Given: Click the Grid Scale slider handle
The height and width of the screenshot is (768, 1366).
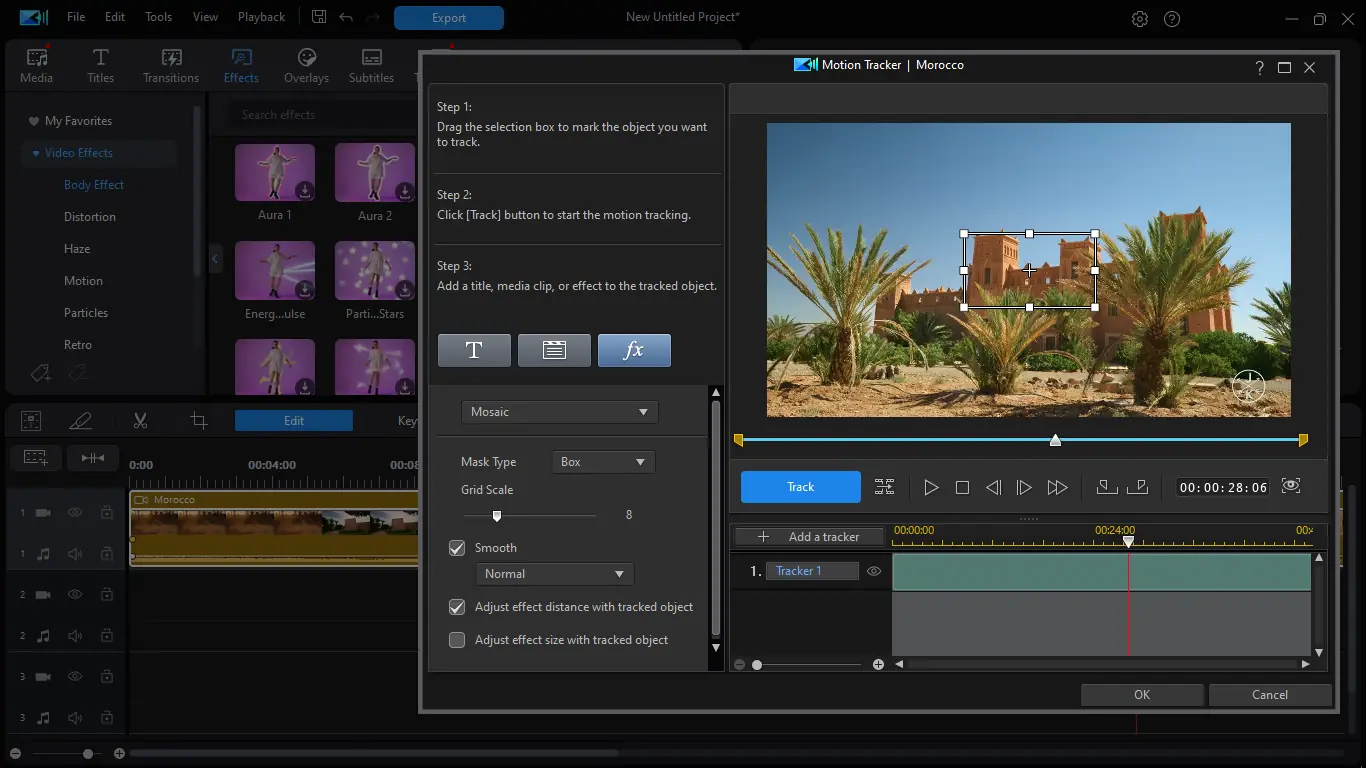Looking at the screenshot, I should pos(497,516).
